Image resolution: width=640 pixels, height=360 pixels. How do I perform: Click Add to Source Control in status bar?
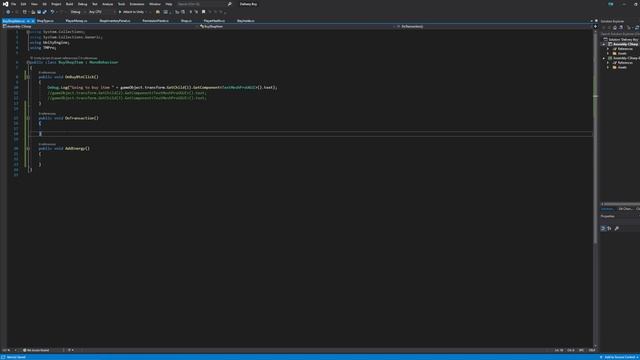pos(620,358)
